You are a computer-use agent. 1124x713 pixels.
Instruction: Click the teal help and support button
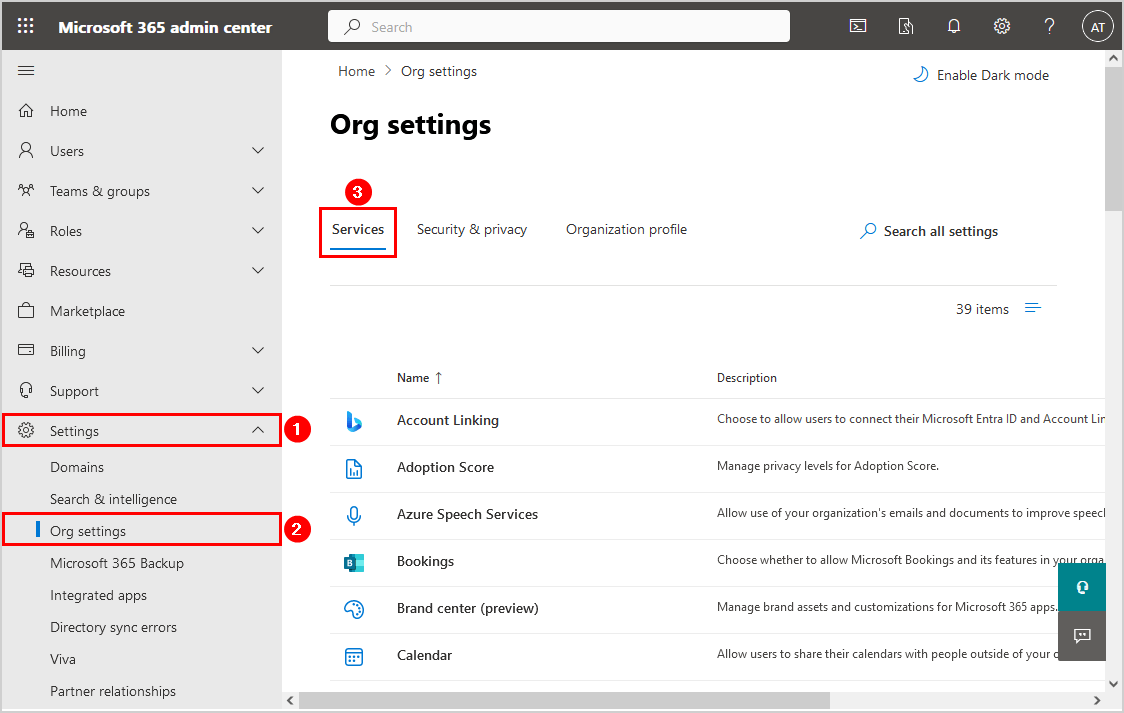1081,588
